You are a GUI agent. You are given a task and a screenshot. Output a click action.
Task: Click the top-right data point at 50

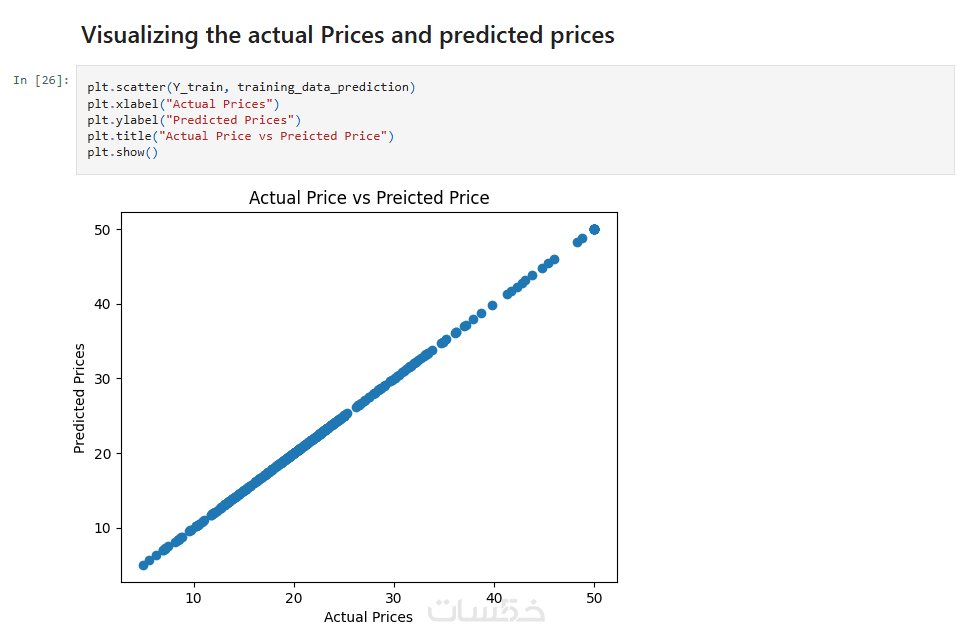(594, 229)
